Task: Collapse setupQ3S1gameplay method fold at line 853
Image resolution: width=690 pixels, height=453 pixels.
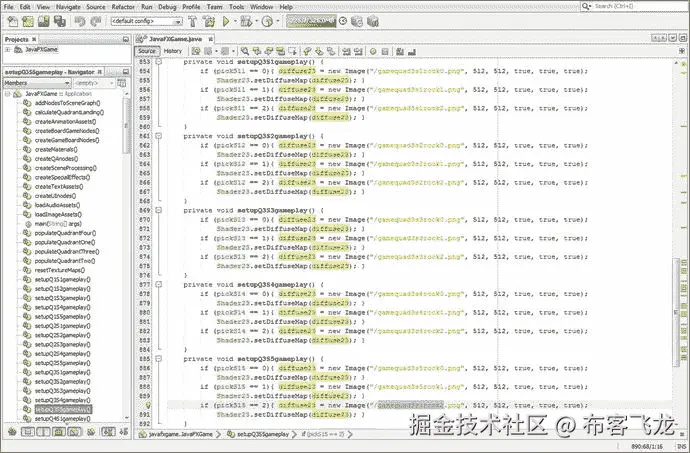Action: (x=158, y=62)
